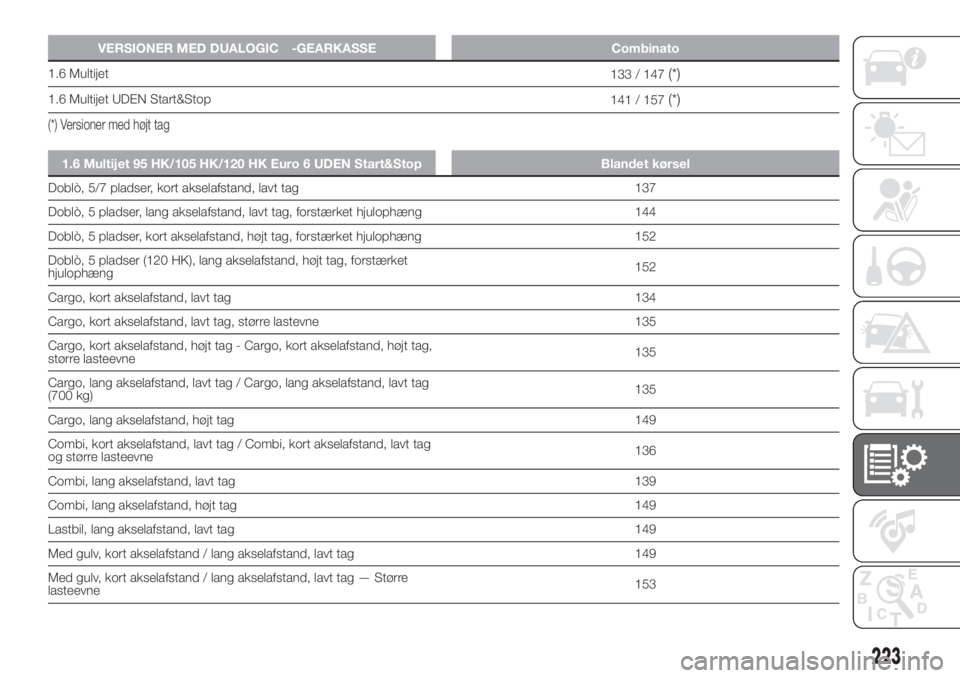Click the page number 223
Viewport: 960px width, 678px height.
(885, 656)
